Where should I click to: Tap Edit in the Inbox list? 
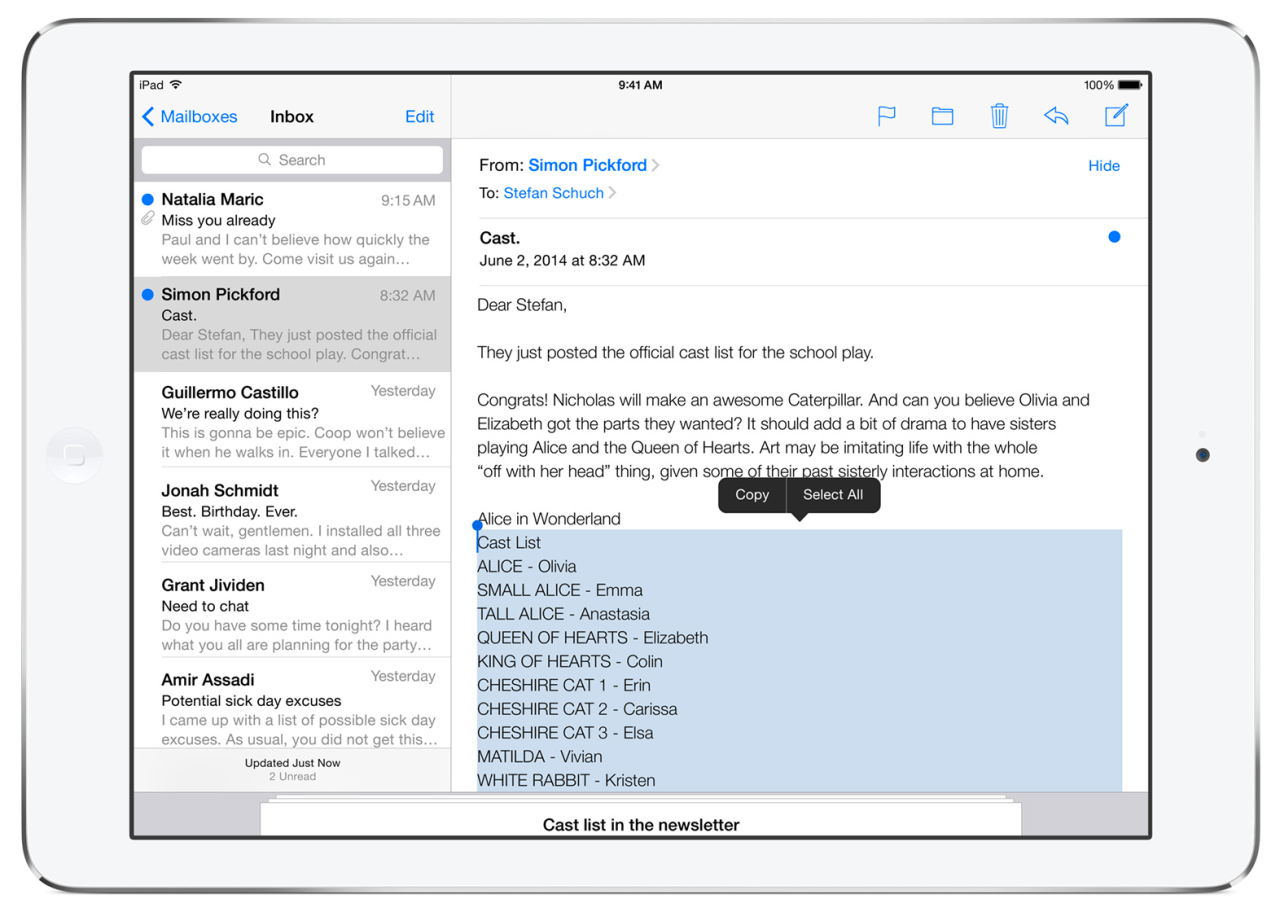[419, 116]
